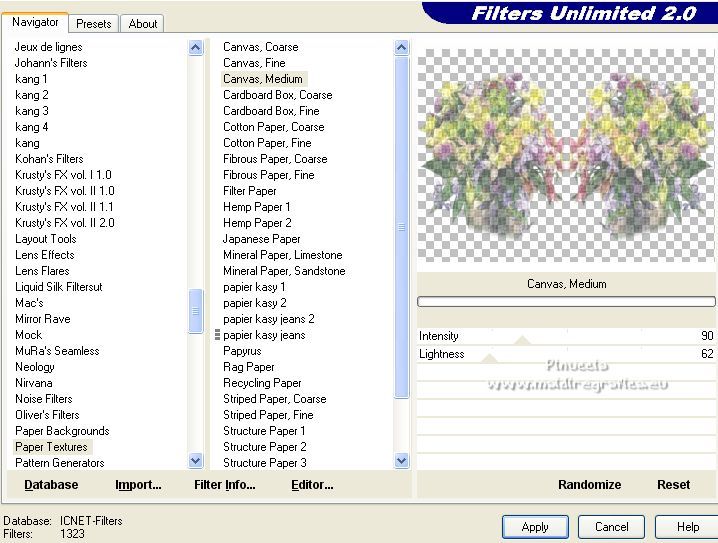718x543 pixels.
Task: Choose Hemp Paper 2 effect
Action: [257, 223]
